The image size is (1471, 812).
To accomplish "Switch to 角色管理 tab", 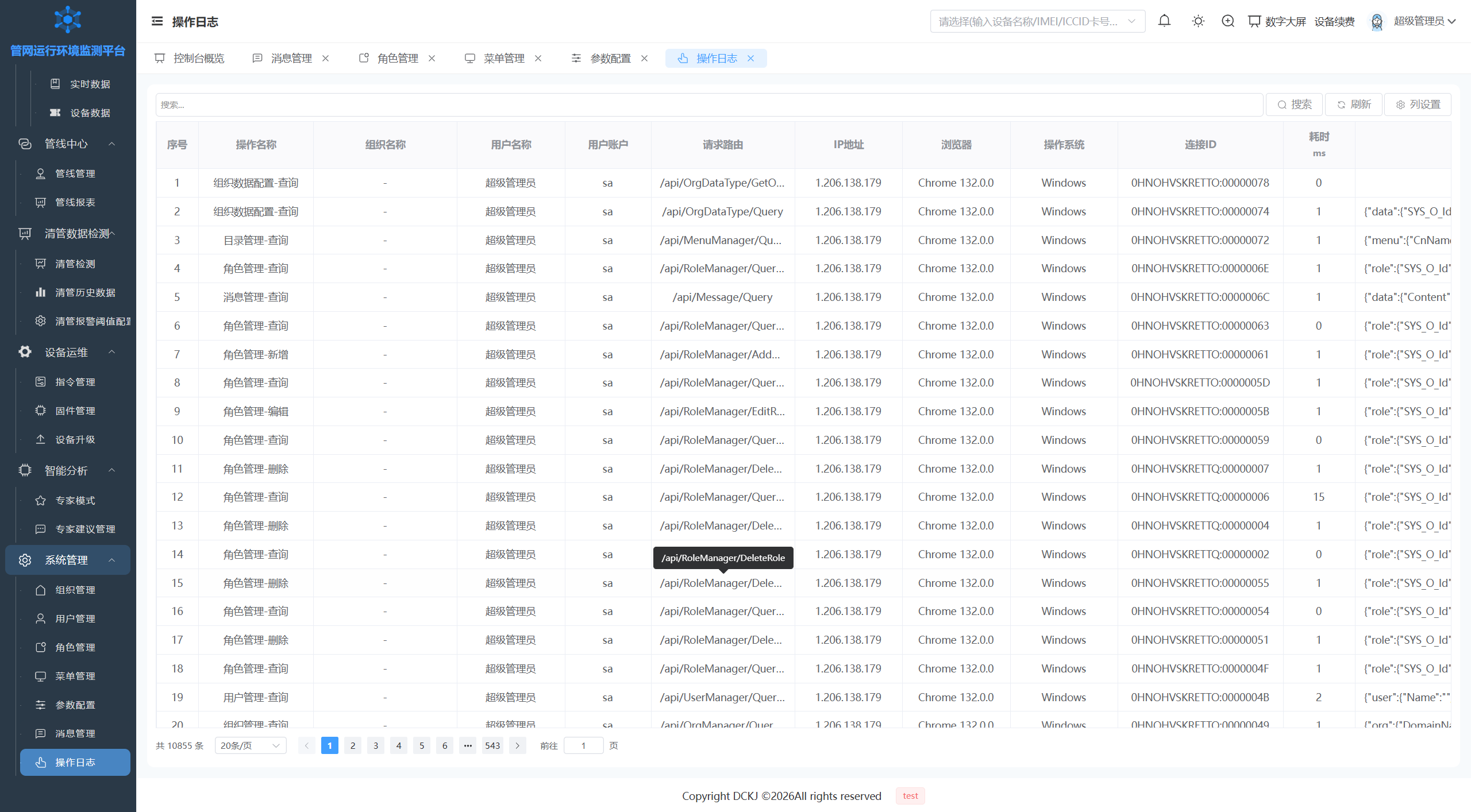I will 390,59.
